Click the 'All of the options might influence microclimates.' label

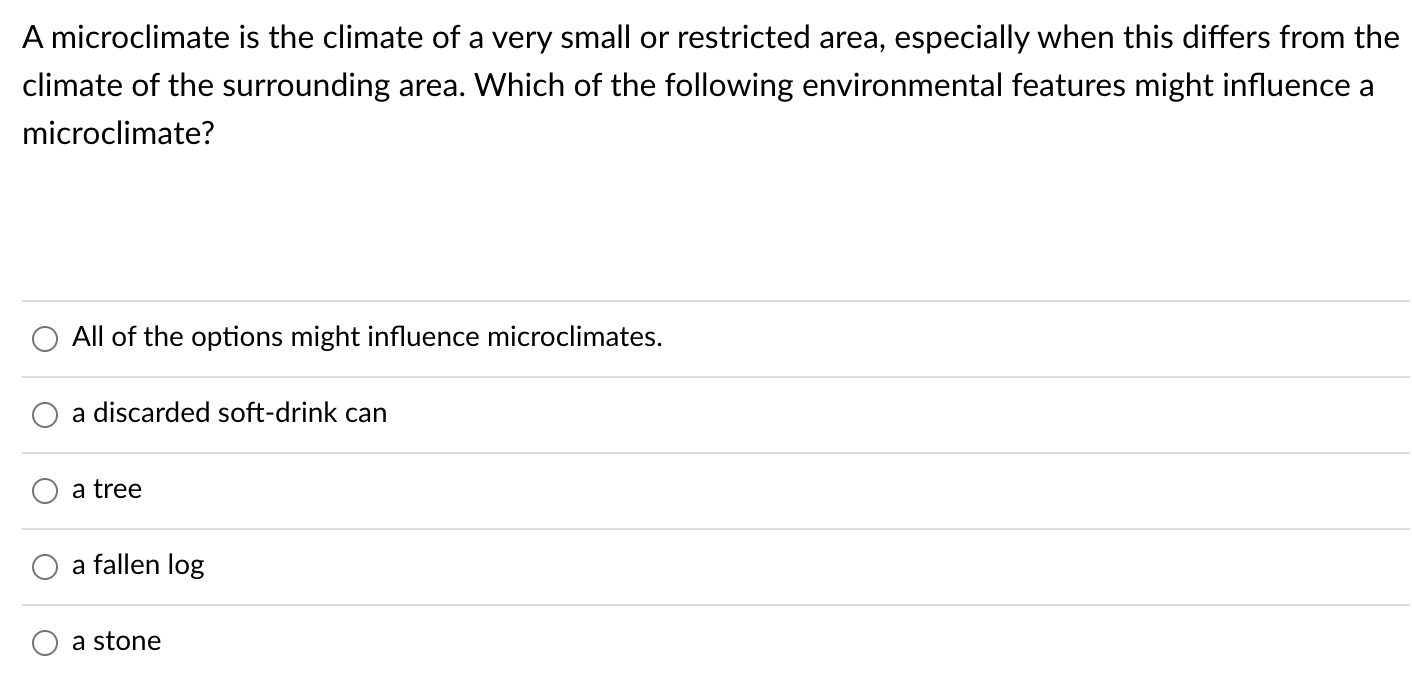pyautogui.click(x=367, y=338)
